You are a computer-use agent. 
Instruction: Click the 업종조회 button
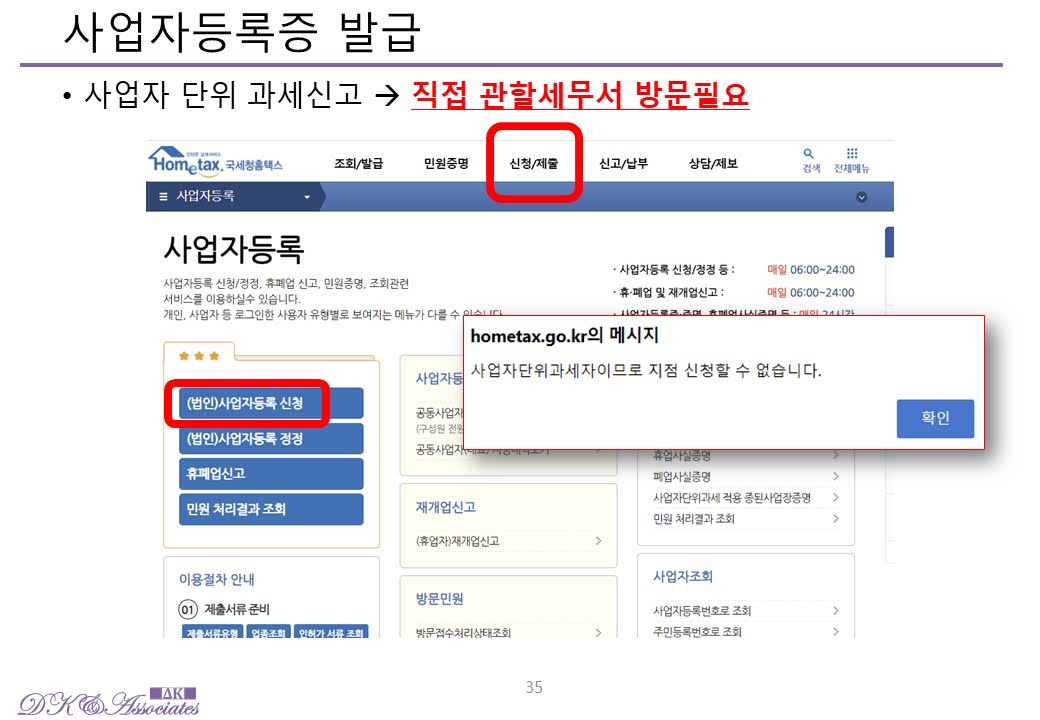(x=269, y=632)
